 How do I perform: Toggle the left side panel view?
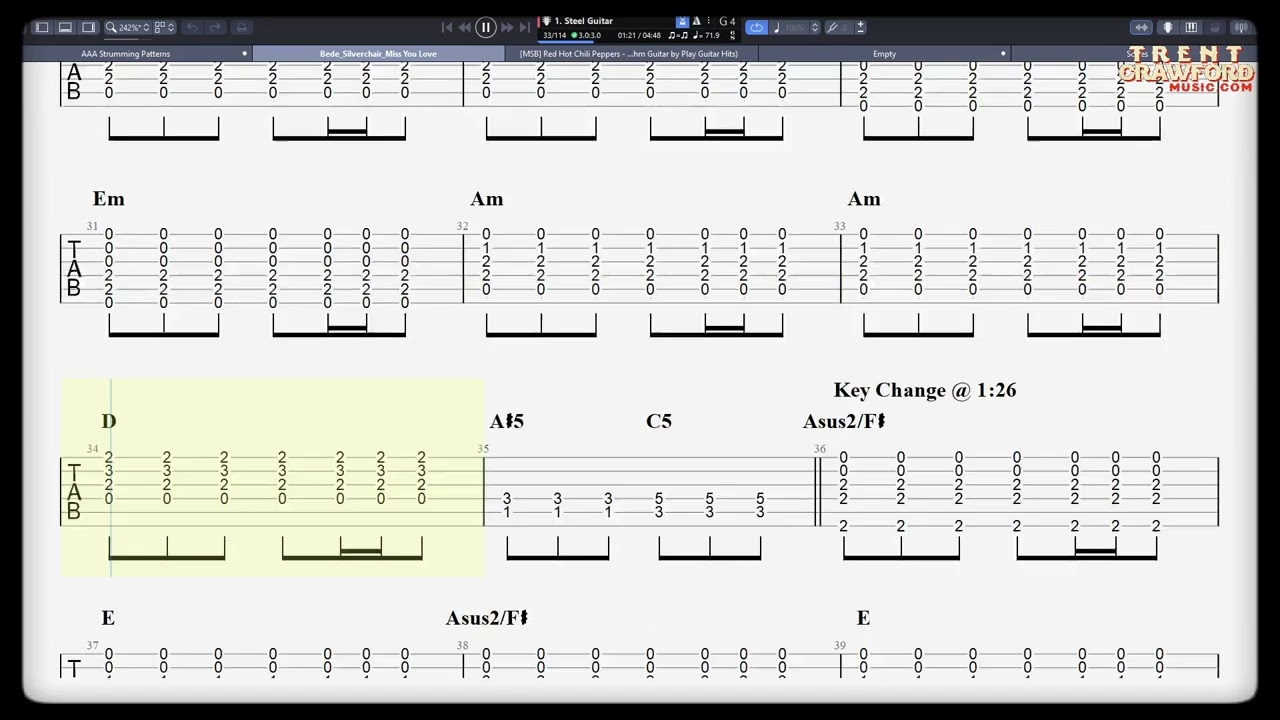click(x=42, y=27)
